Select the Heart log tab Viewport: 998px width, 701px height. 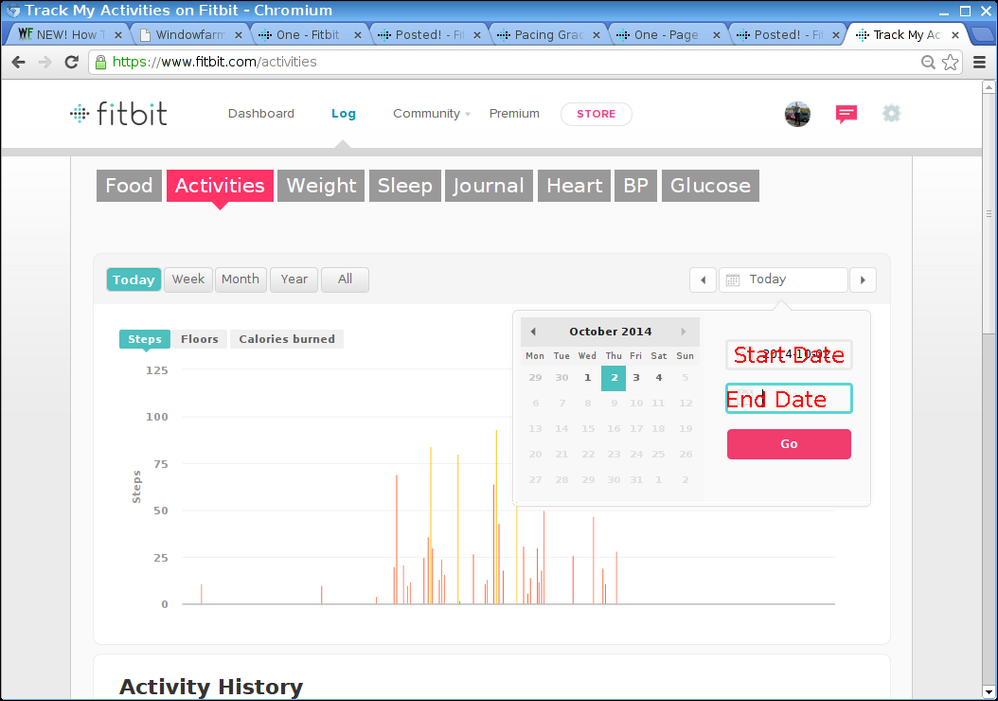(x=574, y=185)
